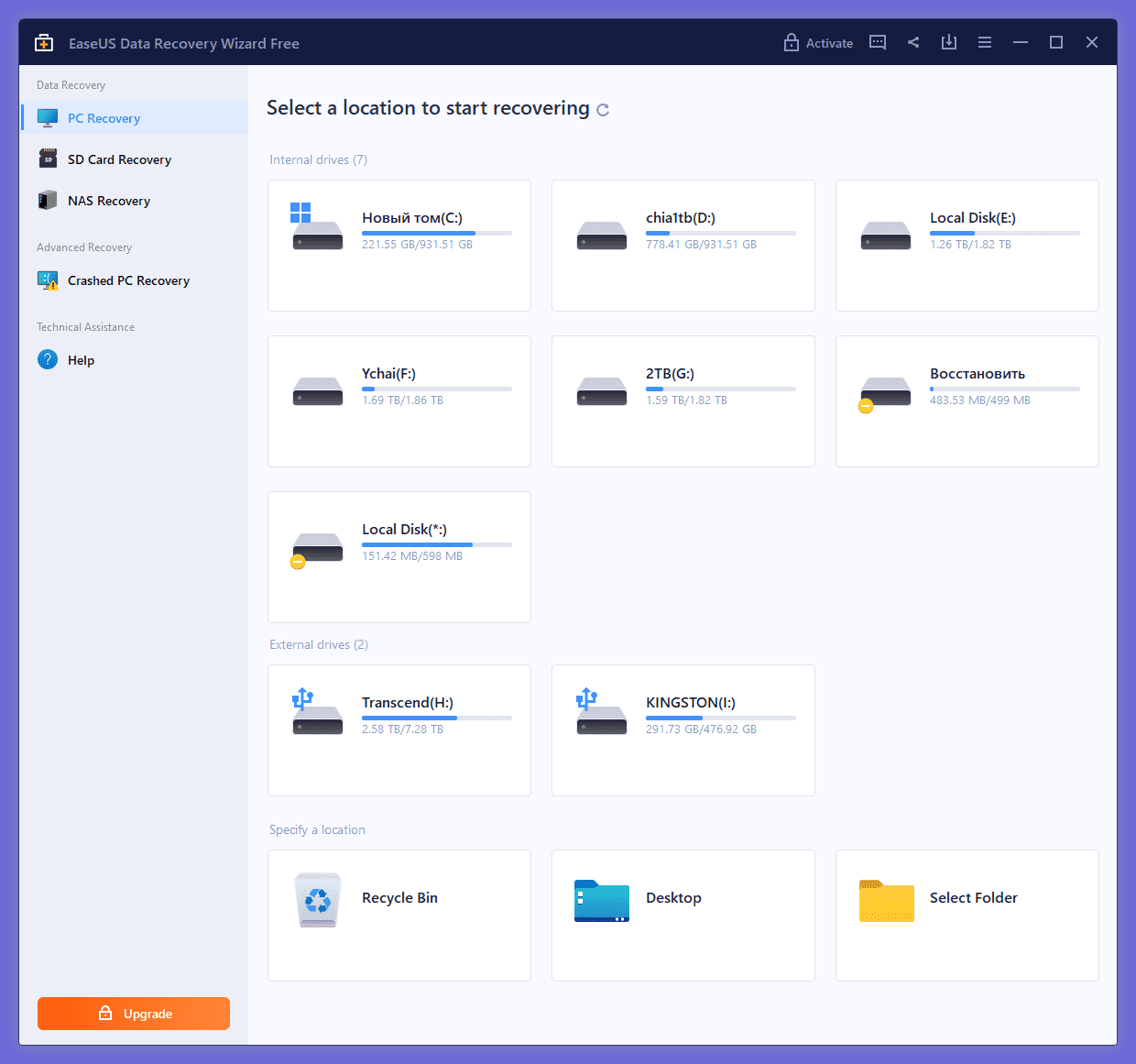Click the Upgrade button
The width and height of the screenshot is (1136, 1064).
[x=134, y=1014]
